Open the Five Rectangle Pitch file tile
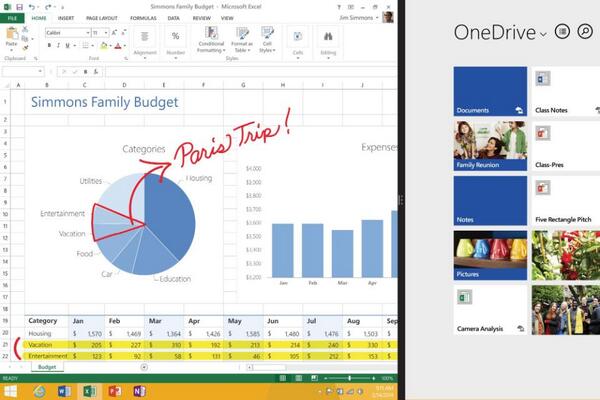 [x=566, y=201]
